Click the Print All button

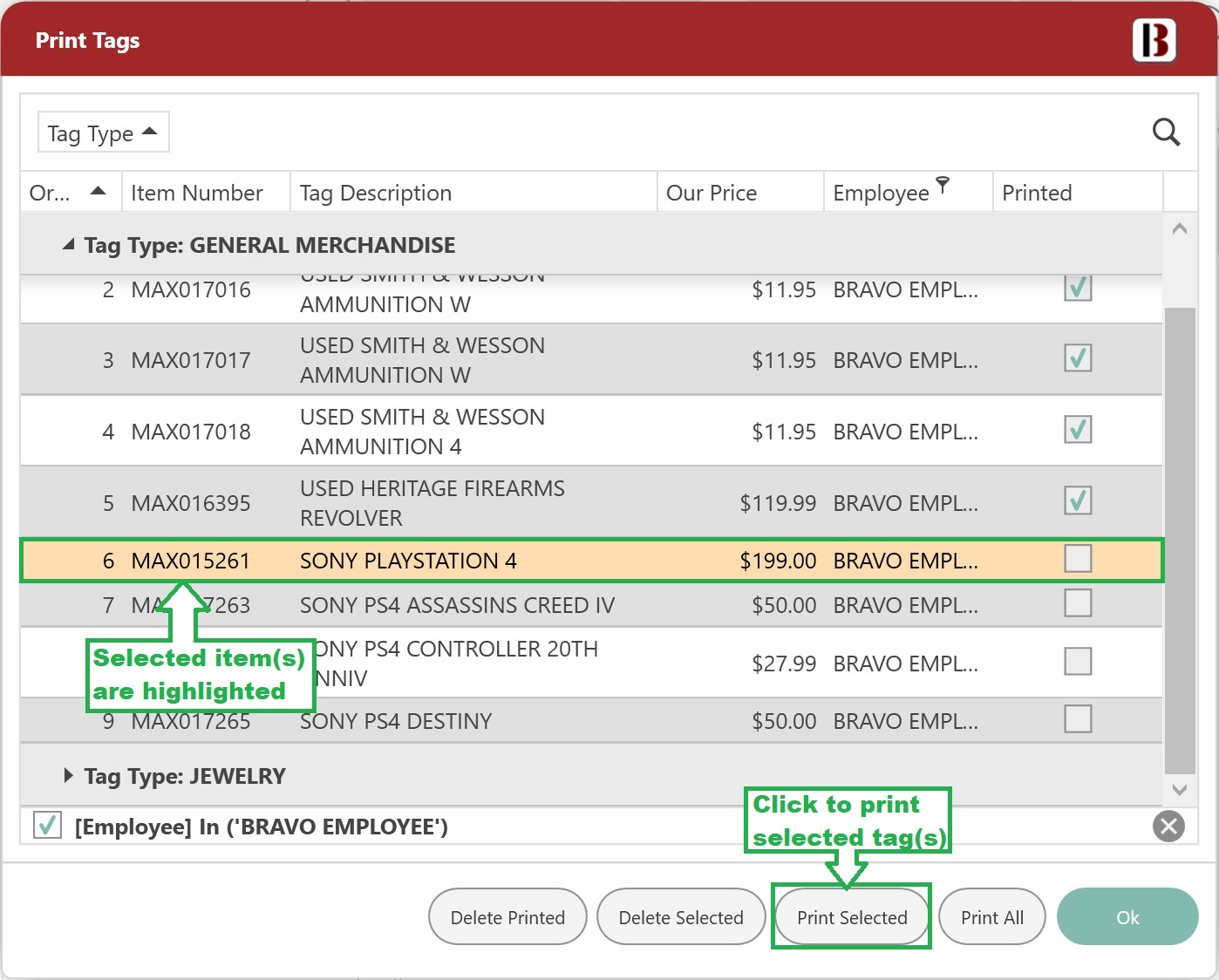pos(992,916)
